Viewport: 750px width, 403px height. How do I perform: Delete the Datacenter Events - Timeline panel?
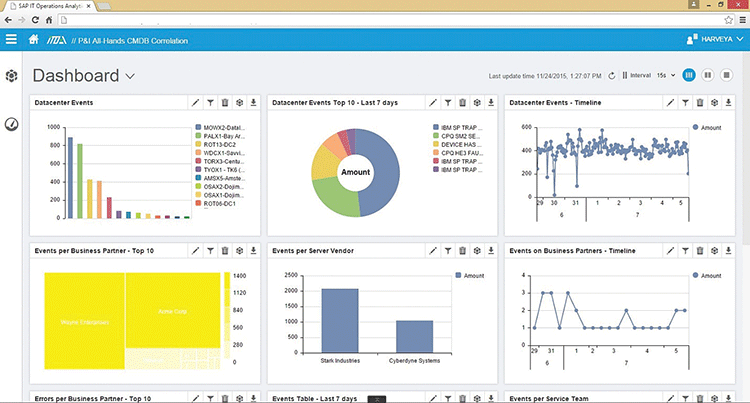(700, 102)
